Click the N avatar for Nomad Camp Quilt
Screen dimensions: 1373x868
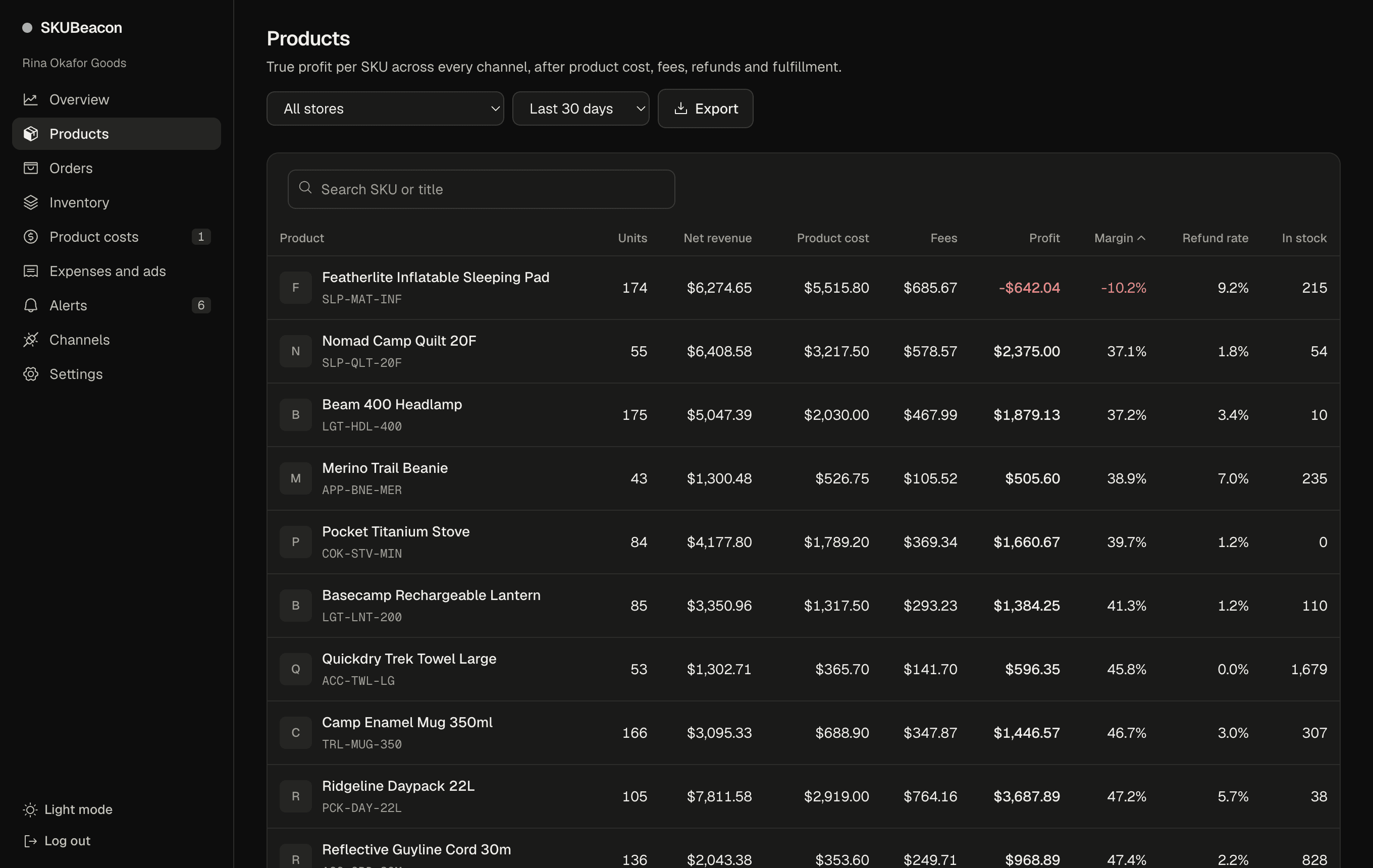[295, 351]
